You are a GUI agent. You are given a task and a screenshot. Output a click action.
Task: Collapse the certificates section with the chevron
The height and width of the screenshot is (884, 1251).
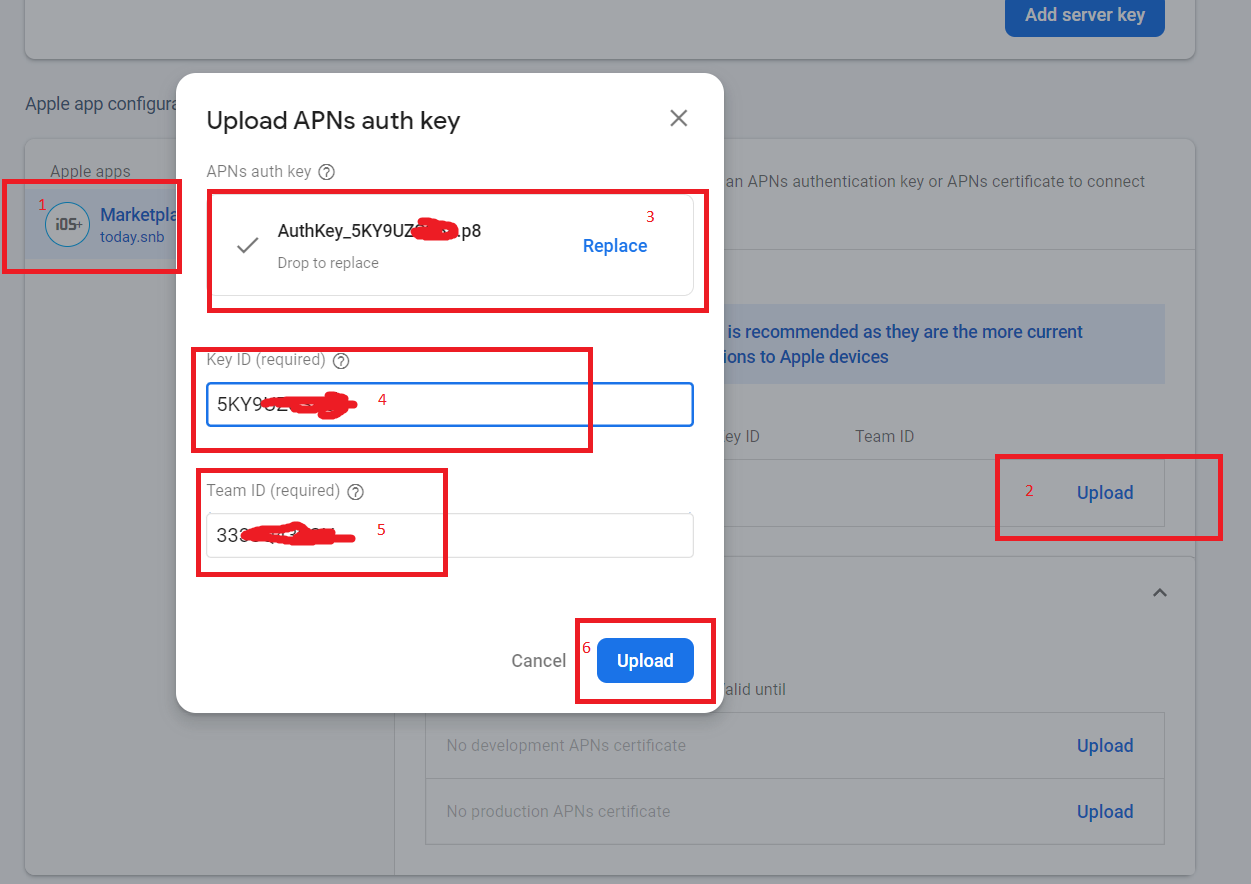coord(1159,592)
